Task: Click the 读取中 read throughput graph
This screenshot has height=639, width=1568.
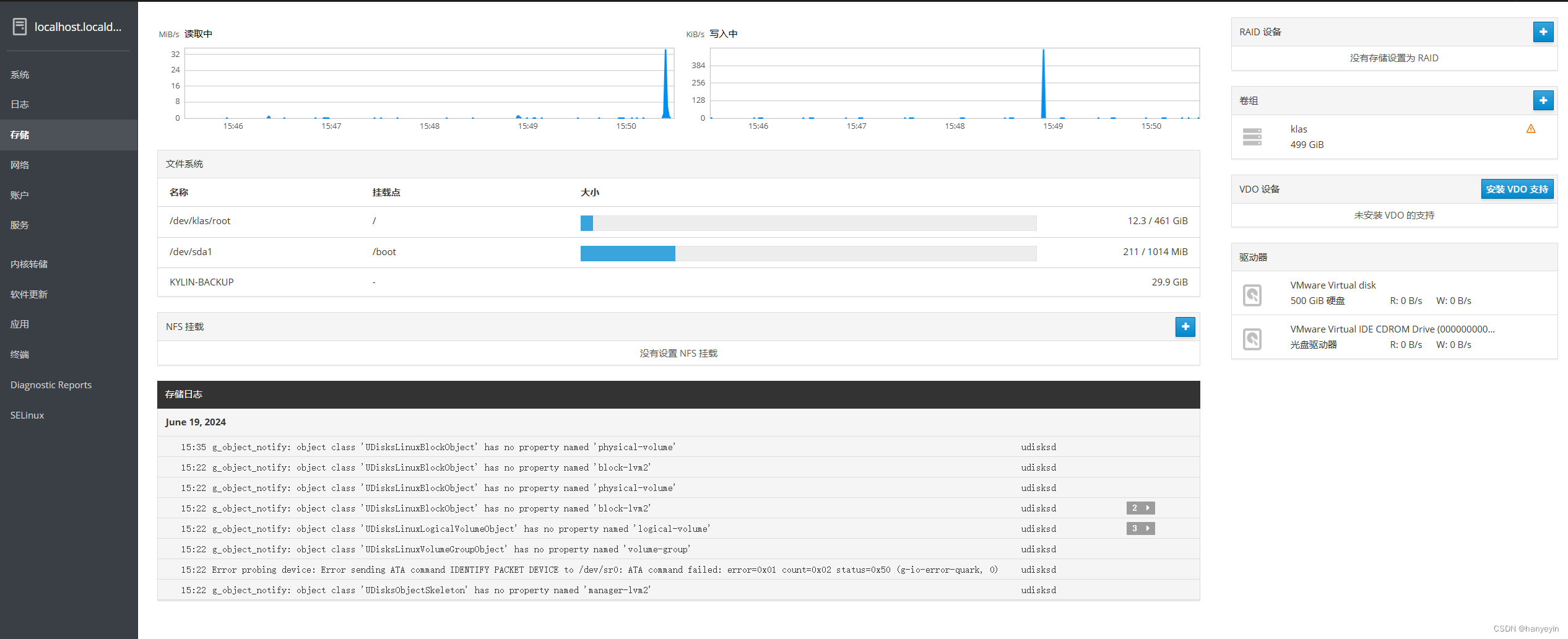Action: (429, 83)
